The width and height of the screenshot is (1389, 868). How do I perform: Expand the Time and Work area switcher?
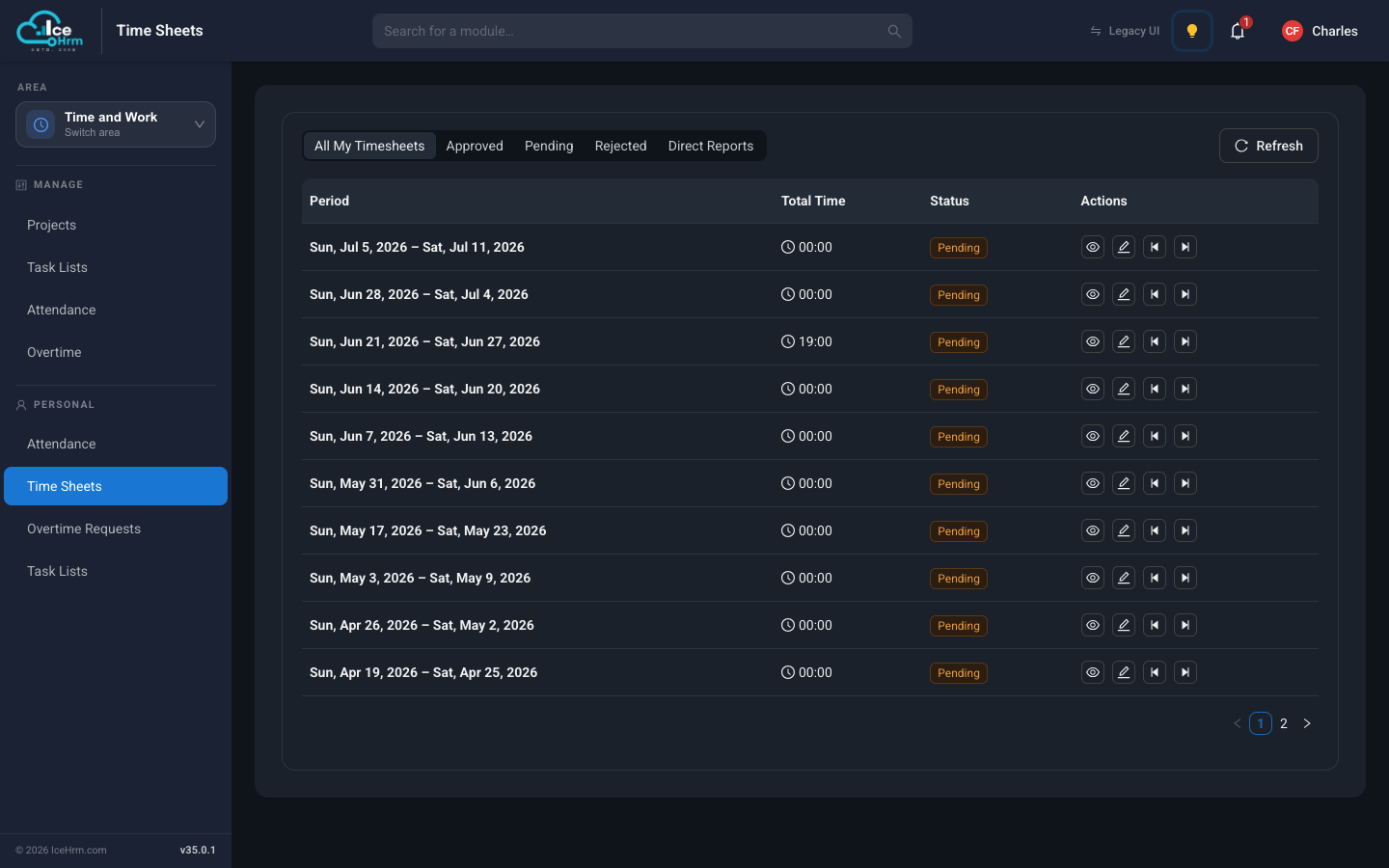[116, 124]
